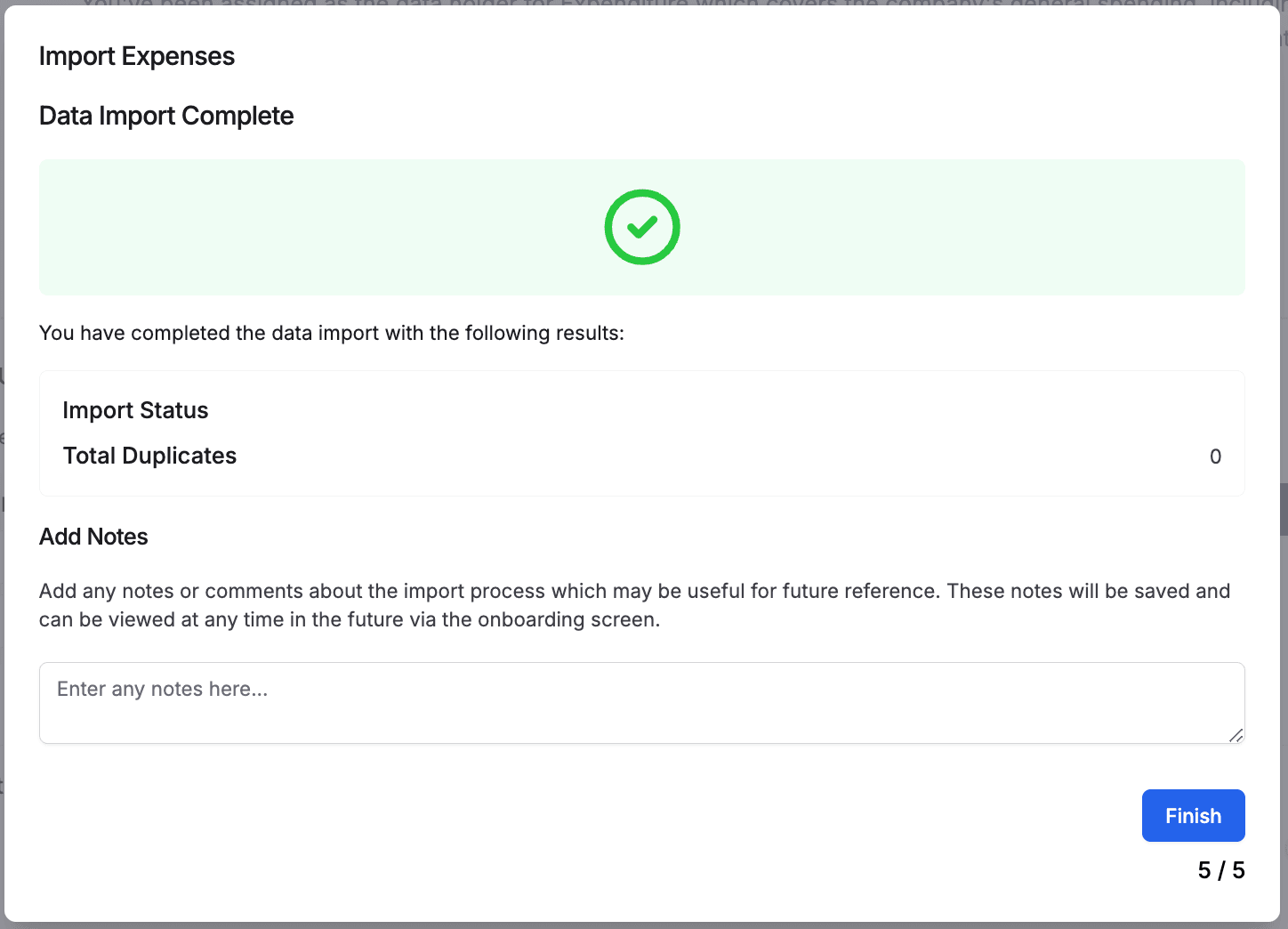This screenshot has width=1288, height=929.
Task: Select the 'Import Status' label
Action: click(x=135, y=410)
